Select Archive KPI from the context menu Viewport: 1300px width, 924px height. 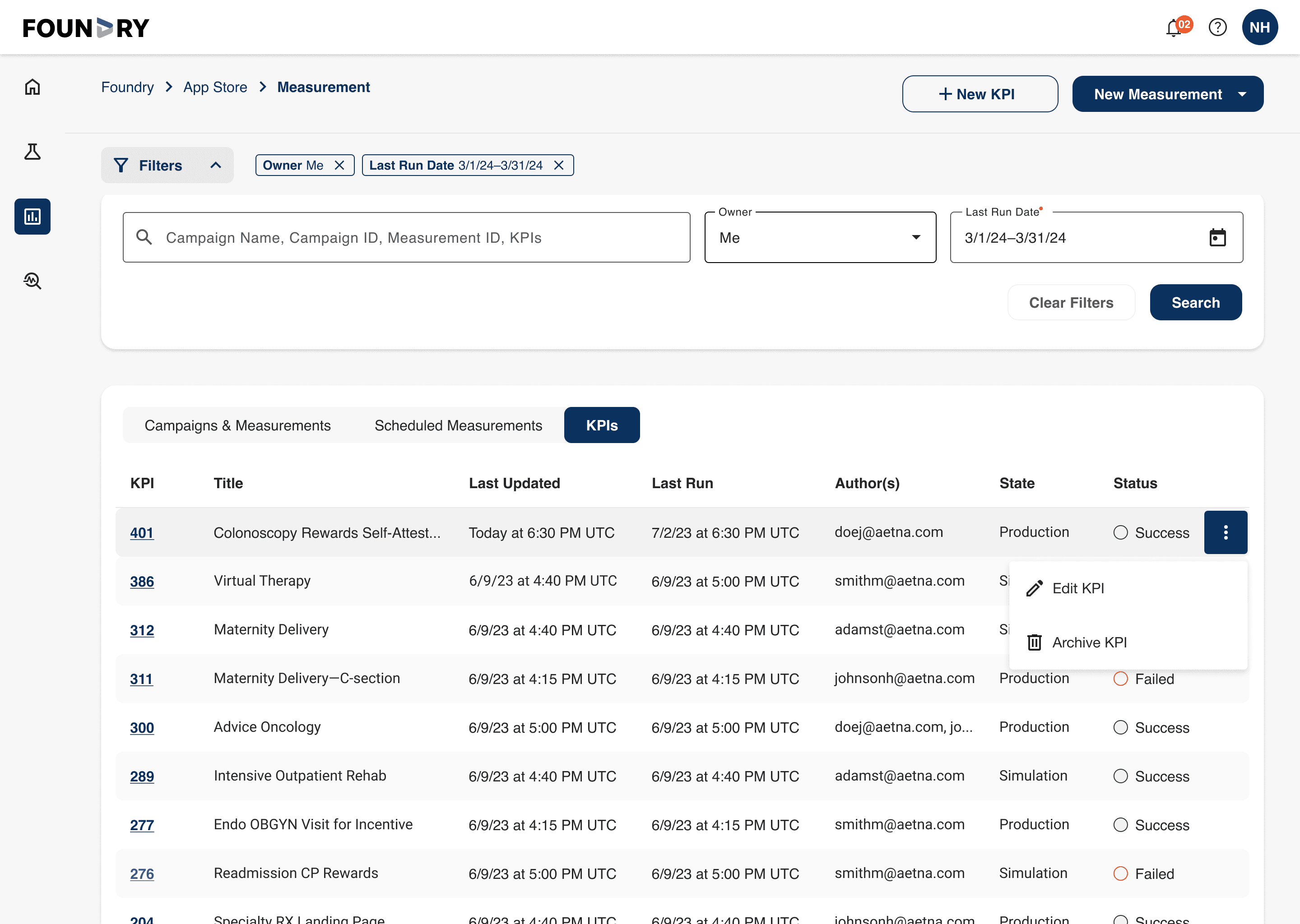pyautogui.click(x=1089, y=642)
